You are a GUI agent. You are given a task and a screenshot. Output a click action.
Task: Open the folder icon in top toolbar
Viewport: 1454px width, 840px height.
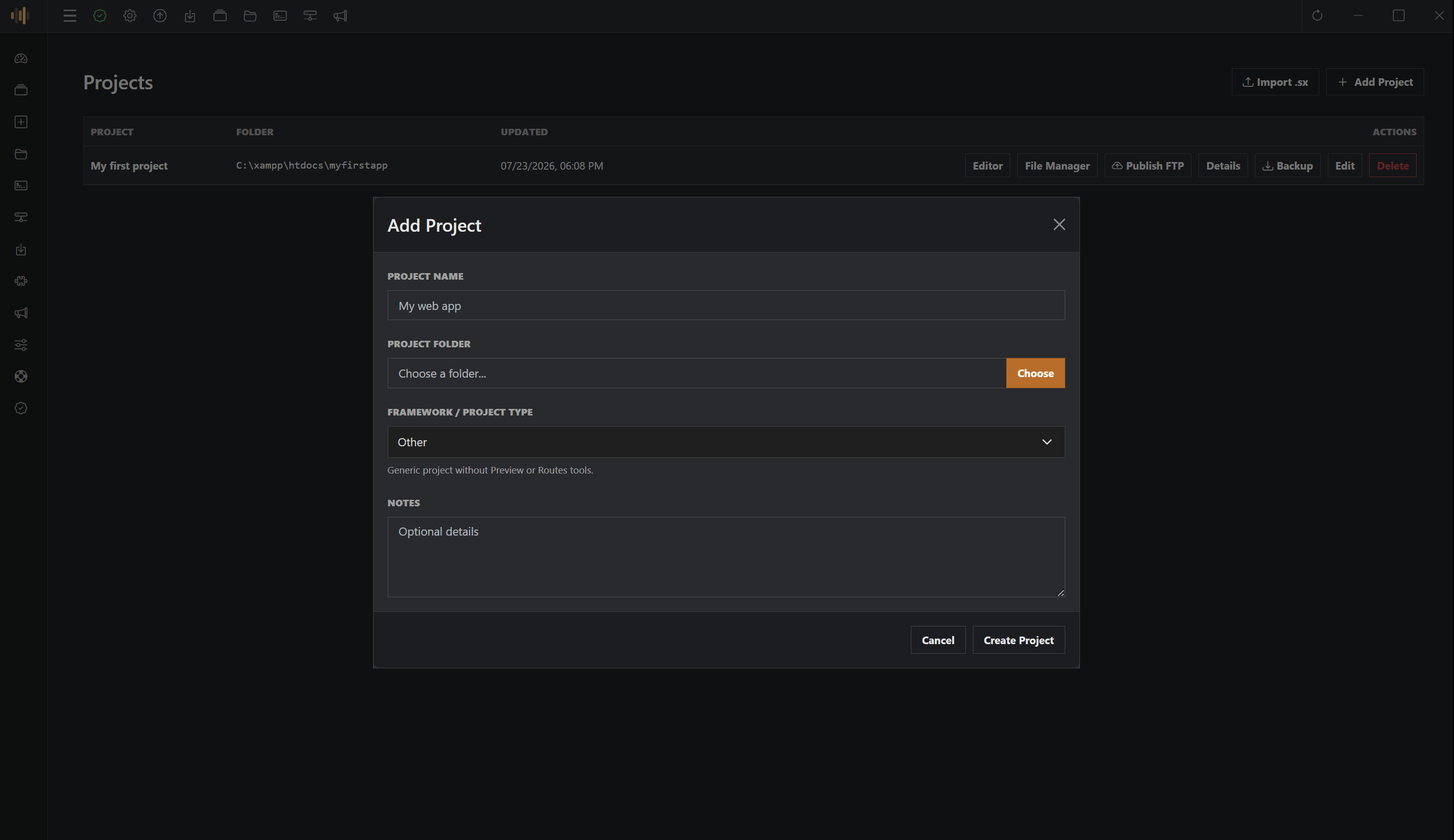[x=250, y=16]
